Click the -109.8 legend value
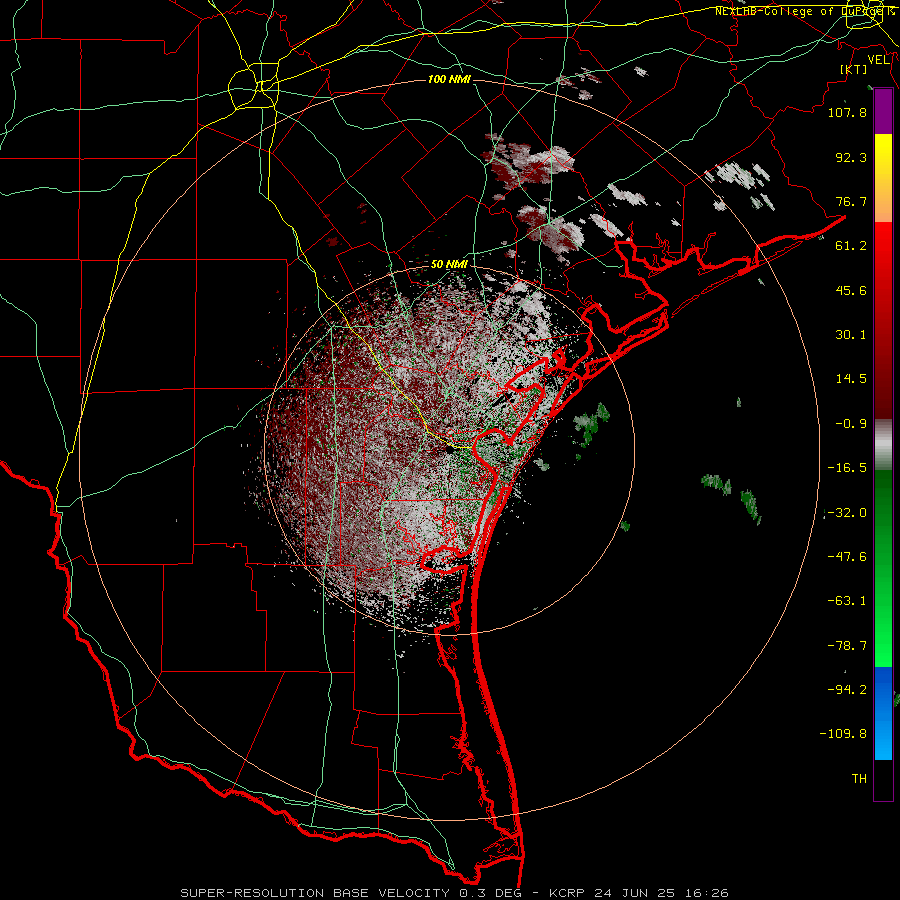The image size is (900, 900). pyautogui.click(x=843, y=734)
